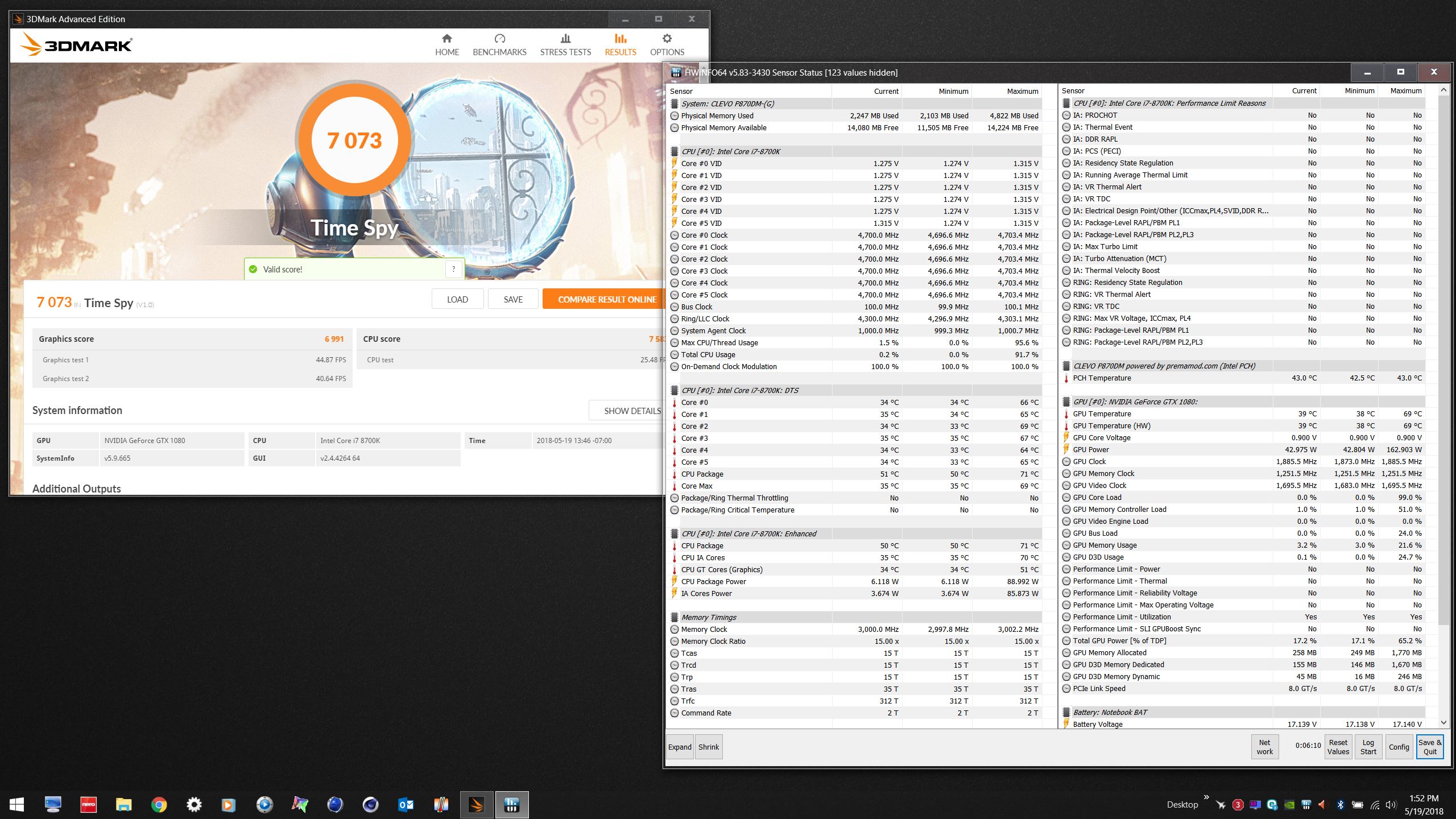Screen dimensions: 1456x819
Task: Click the GPU Temperature thermometer icon
Action: coord(1066,413)
